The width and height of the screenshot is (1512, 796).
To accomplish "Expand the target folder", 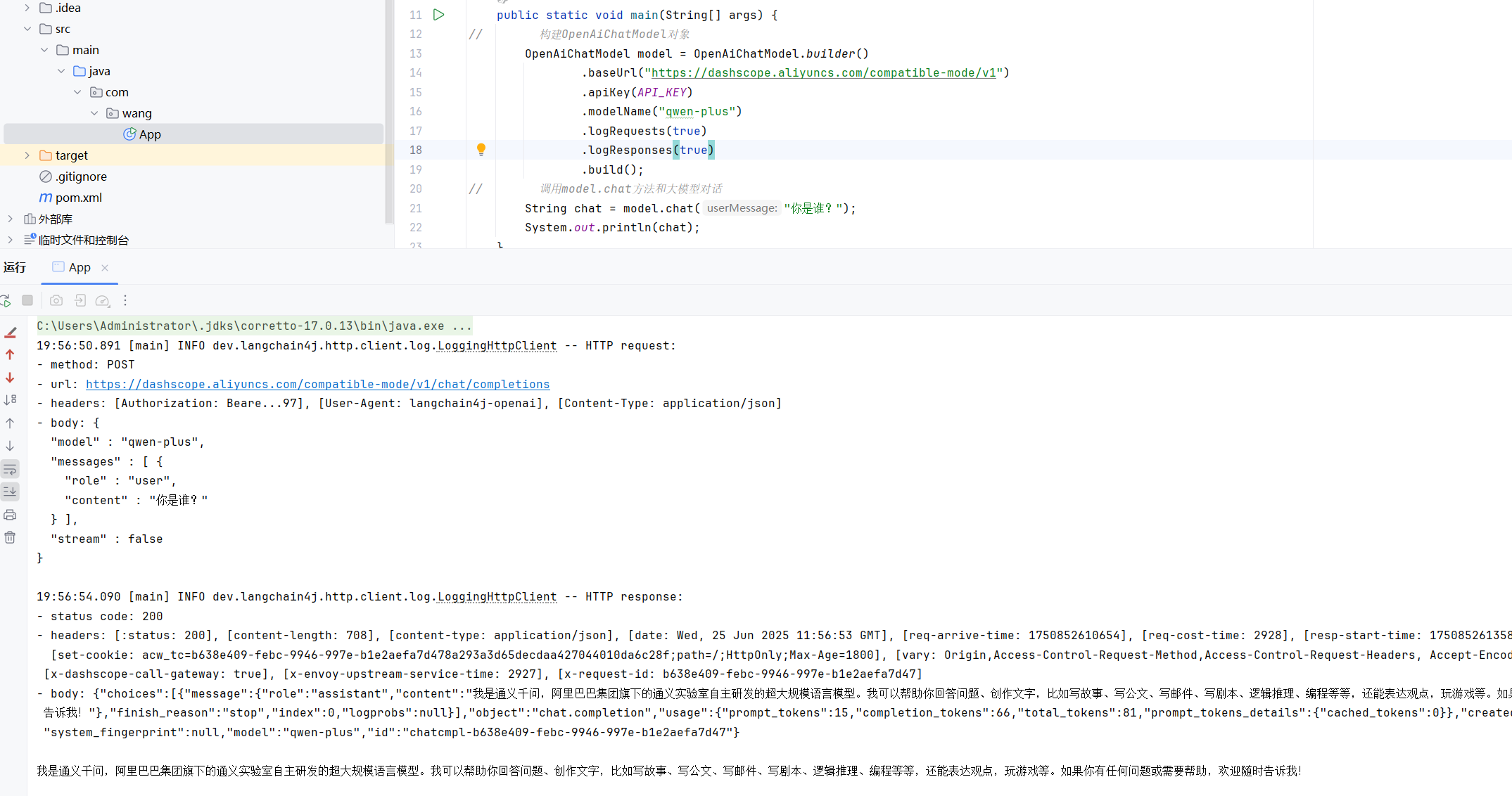I will coord(27,155).
